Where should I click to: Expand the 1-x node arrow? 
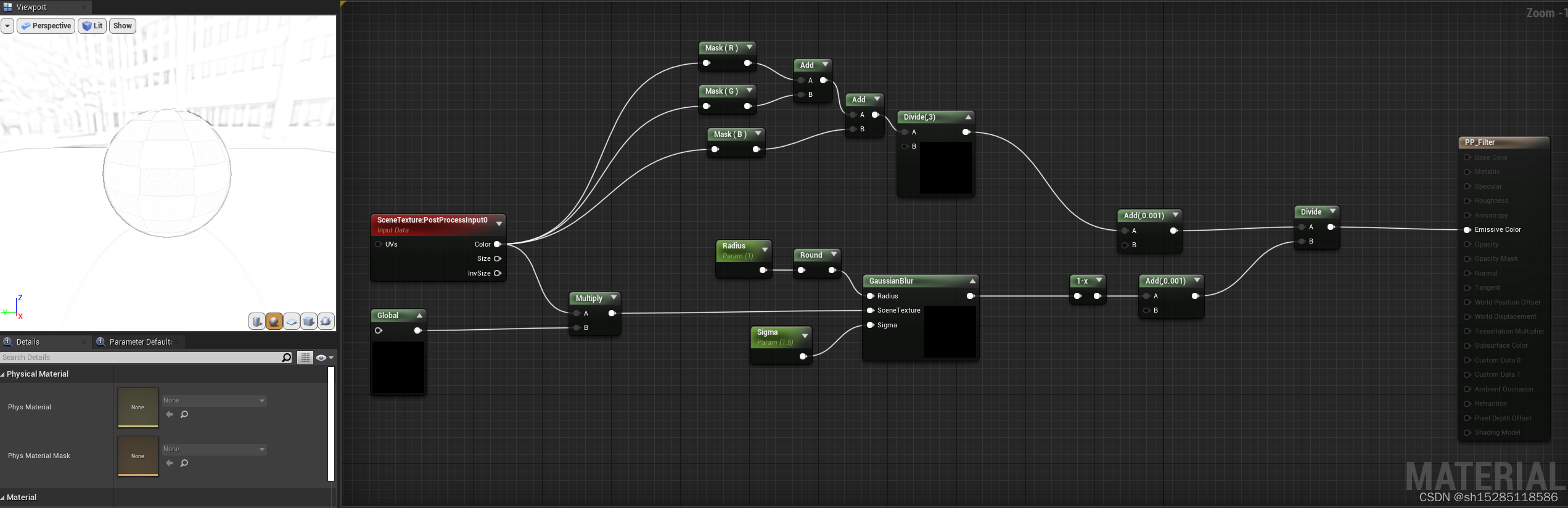click(x=1099, y=281)
